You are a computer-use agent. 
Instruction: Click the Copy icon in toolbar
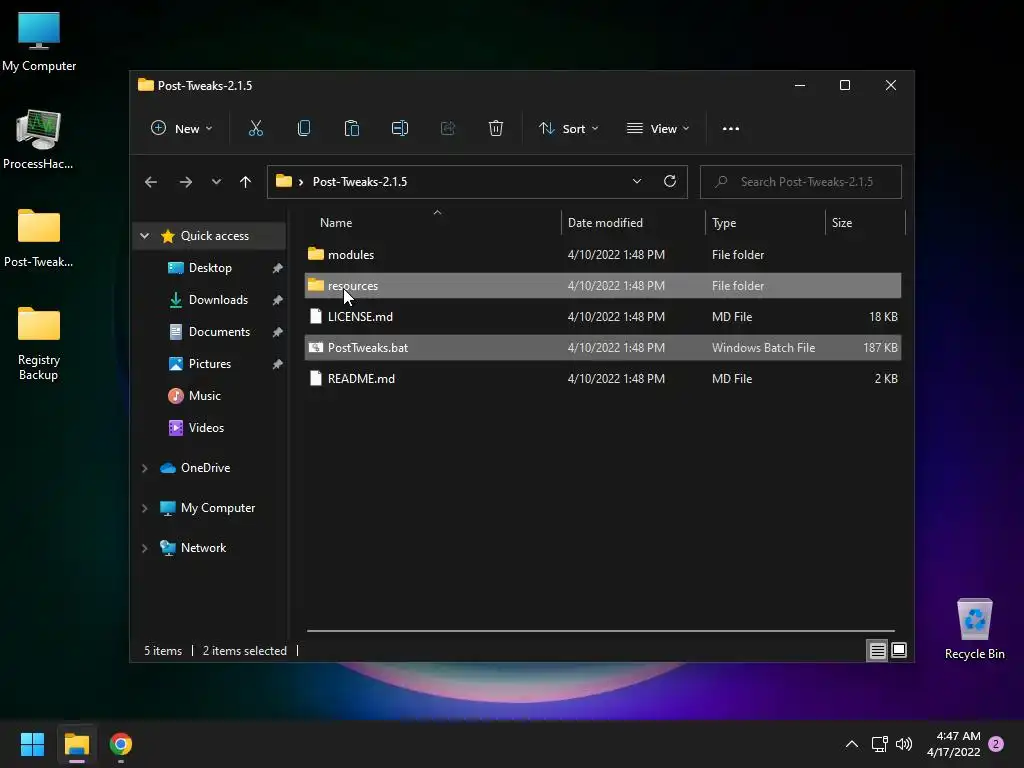(x=304, y=129)
